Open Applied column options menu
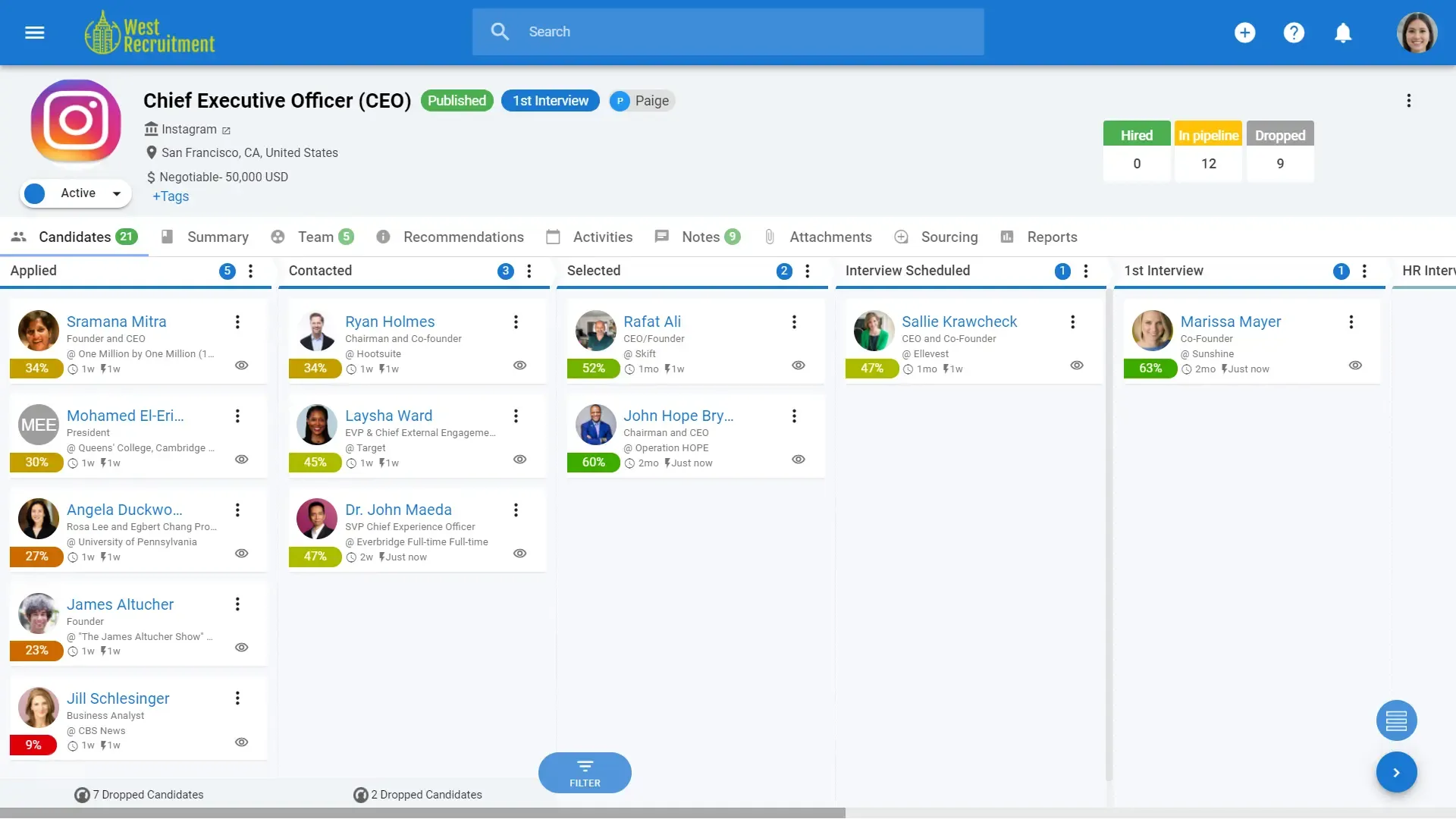This screenshot has height=819, width=1456. click(x=251, y=271)
